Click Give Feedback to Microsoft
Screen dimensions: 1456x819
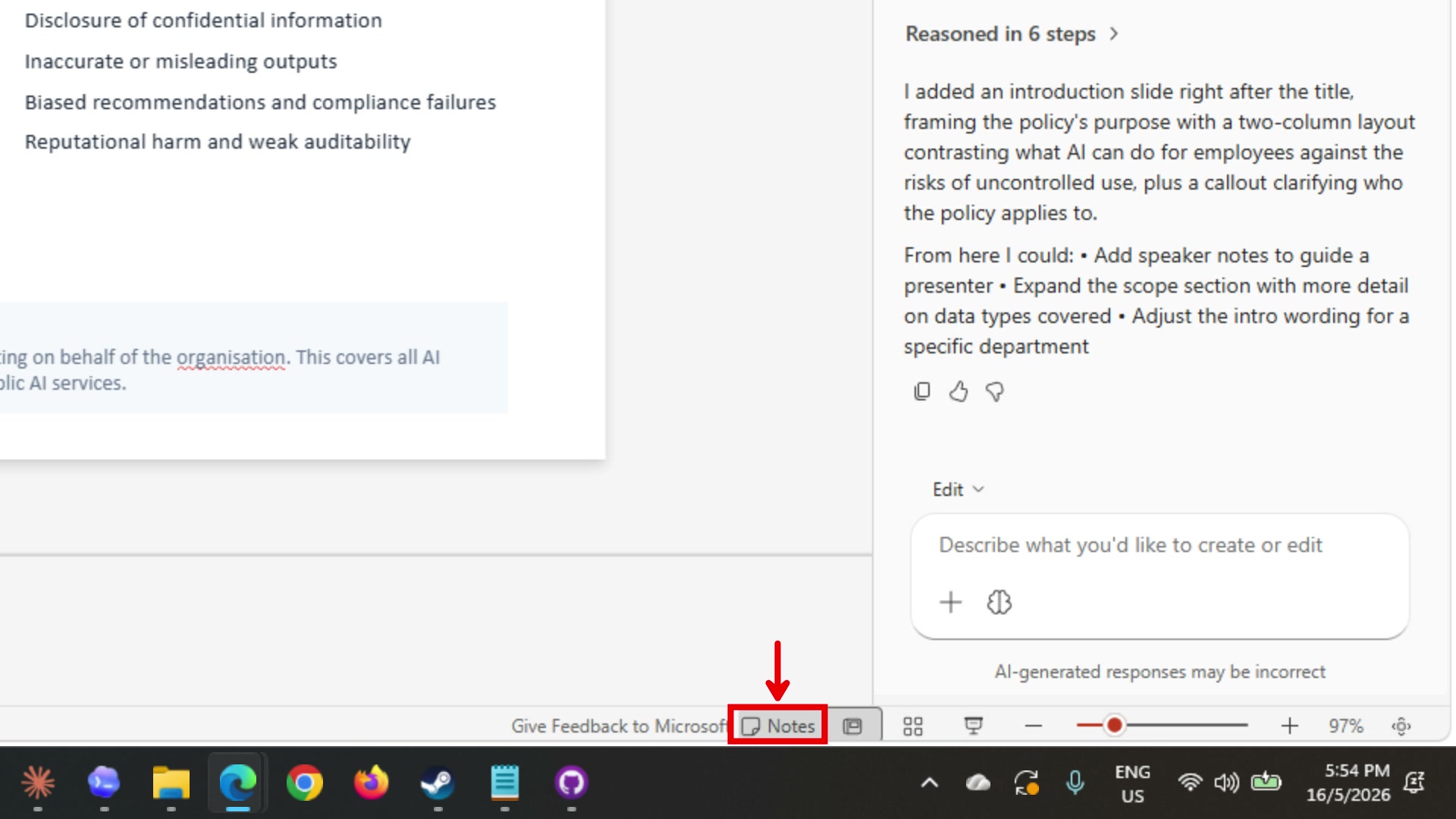619,726
